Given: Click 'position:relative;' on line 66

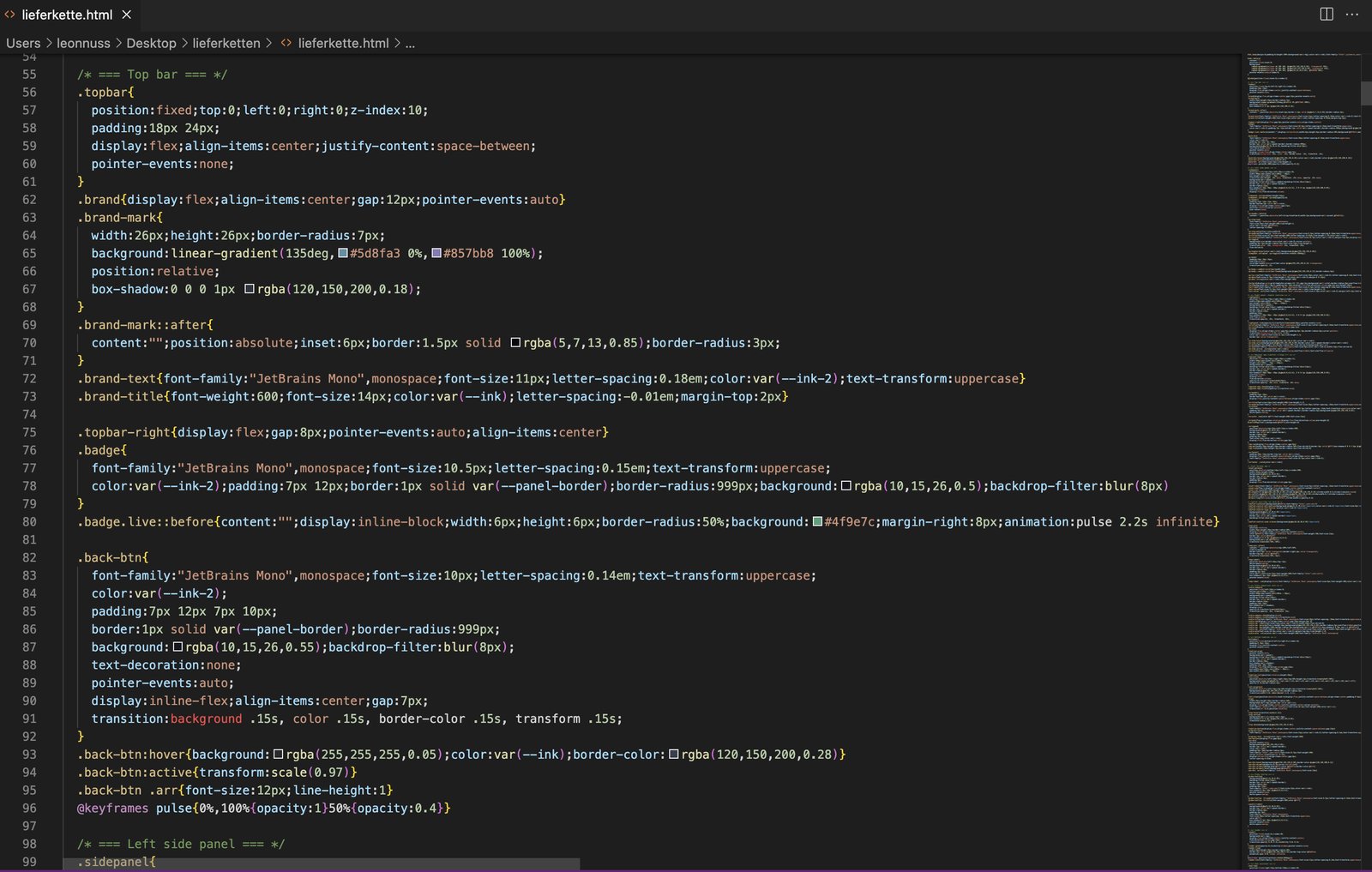Looking at the screenshot, I should pos(155,271).
